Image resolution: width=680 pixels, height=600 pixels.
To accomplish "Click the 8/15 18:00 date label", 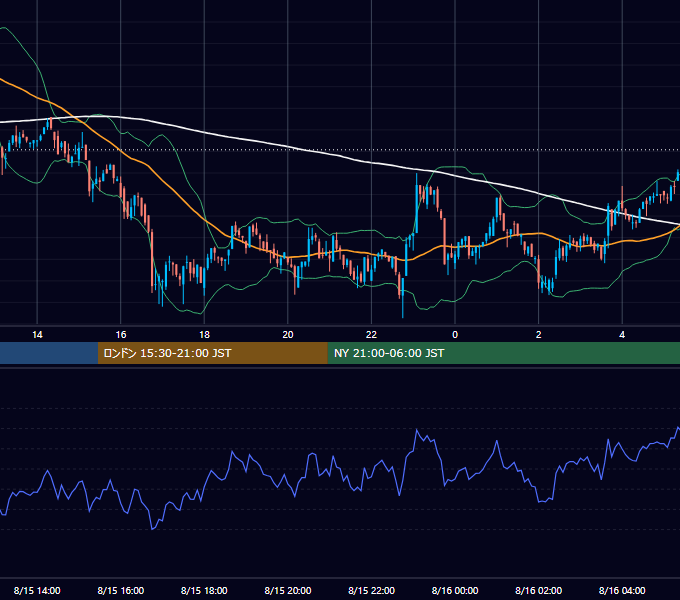I will click(204, 590).
